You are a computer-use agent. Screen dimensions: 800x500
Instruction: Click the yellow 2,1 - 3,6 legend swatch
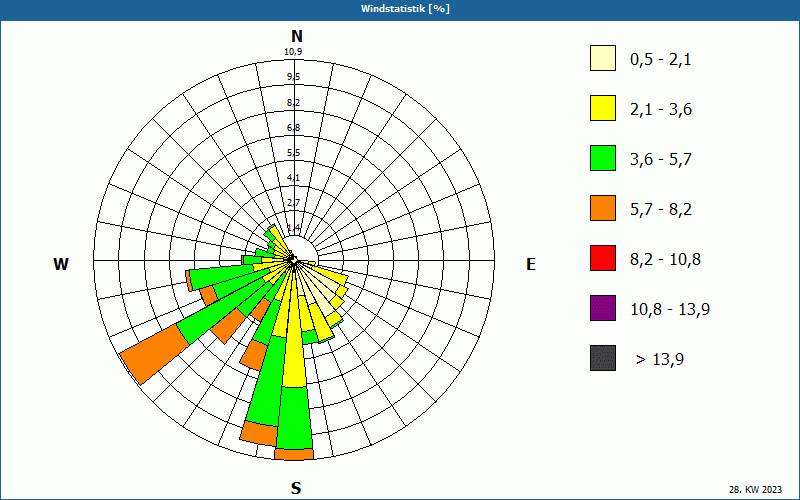coord(603,108)
